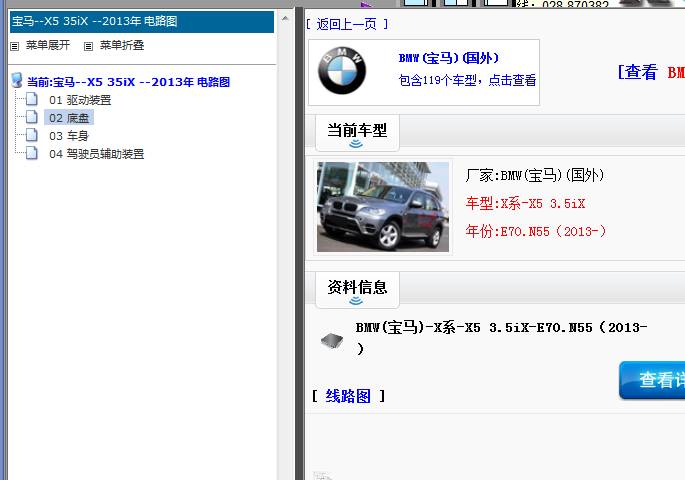Click the blue 查看详 button

point(652,380)
